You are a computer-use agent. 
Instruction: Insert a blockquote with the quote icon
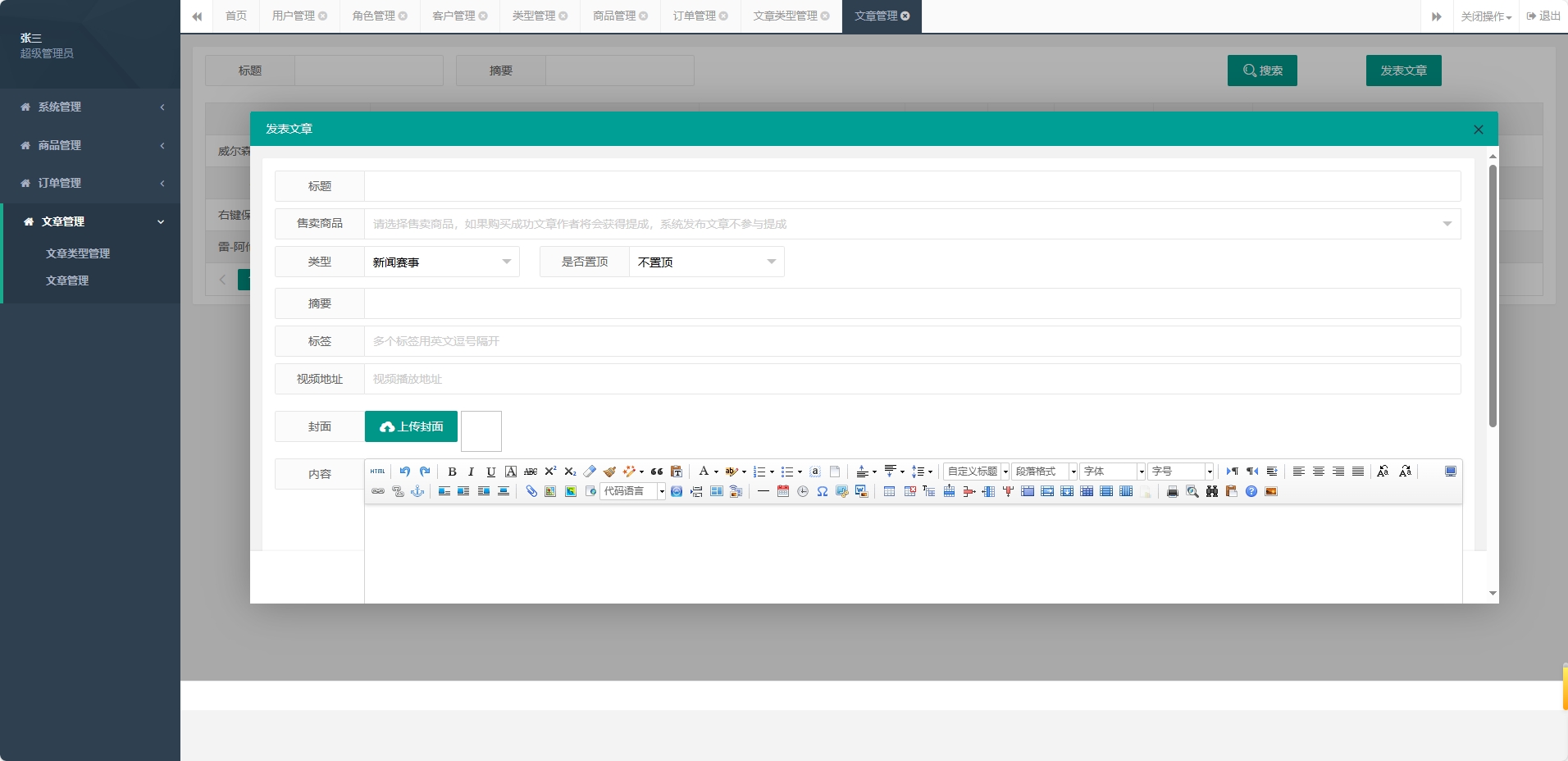tap(657, 472)
